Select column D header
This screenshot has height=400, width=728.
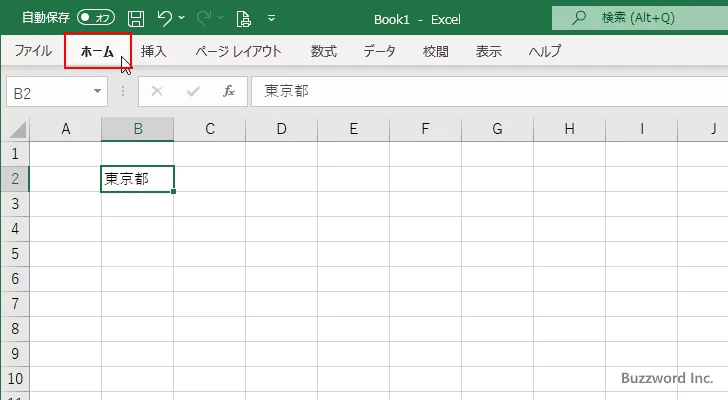click(x=281, y=129)
